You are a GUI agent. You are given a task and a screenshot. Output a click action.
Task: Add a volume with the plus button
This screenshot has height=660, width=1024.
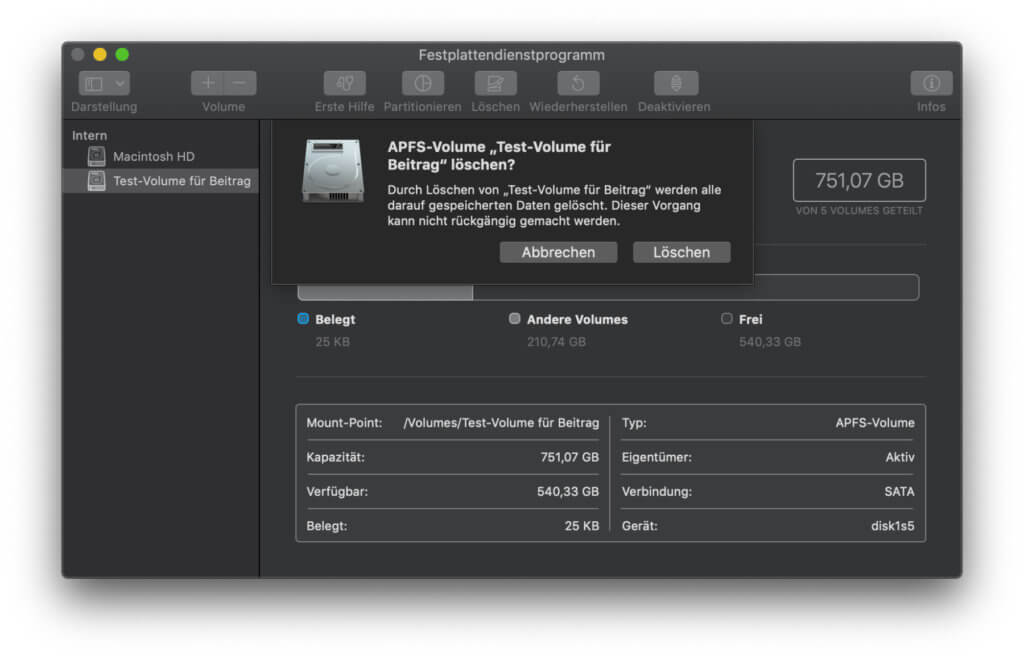click(208, 84)
